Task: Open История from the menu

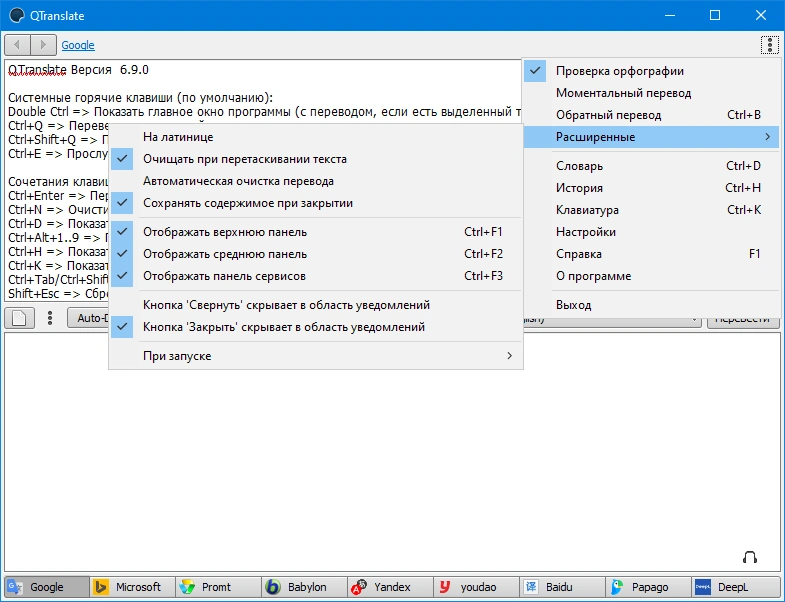Action: [651, 188]
